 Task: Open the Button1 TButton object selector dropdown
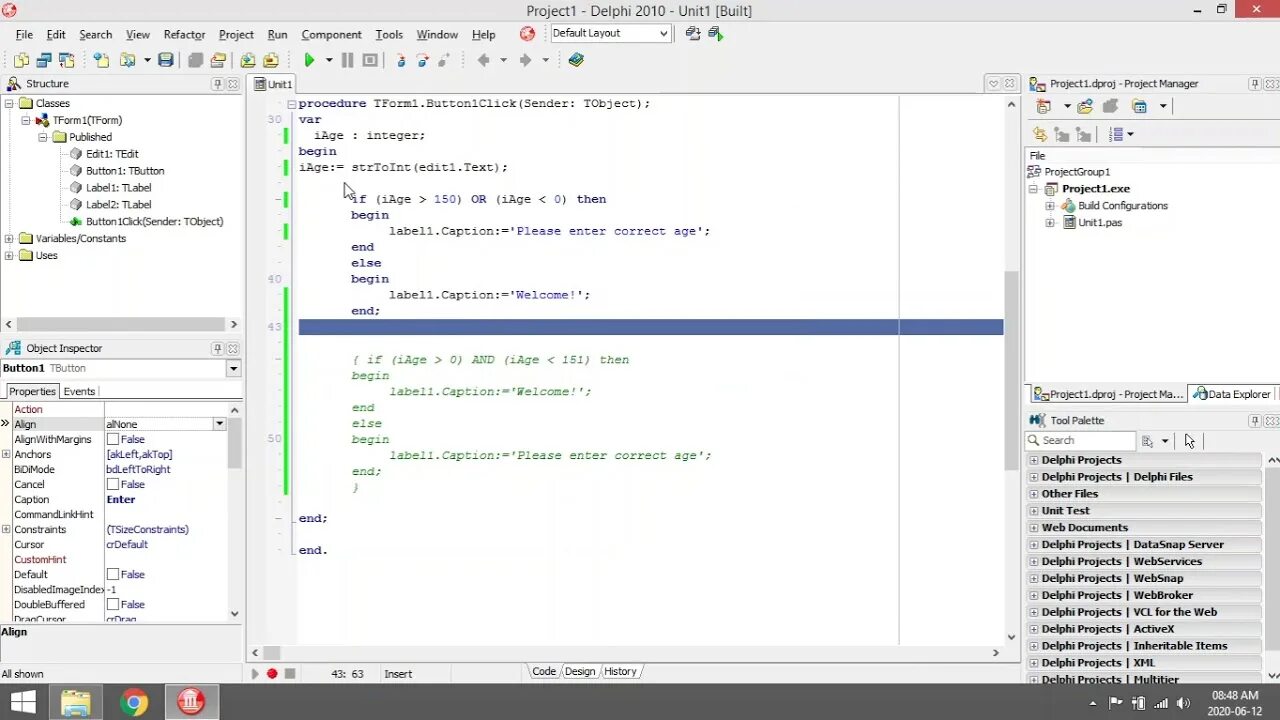point(233,368)
